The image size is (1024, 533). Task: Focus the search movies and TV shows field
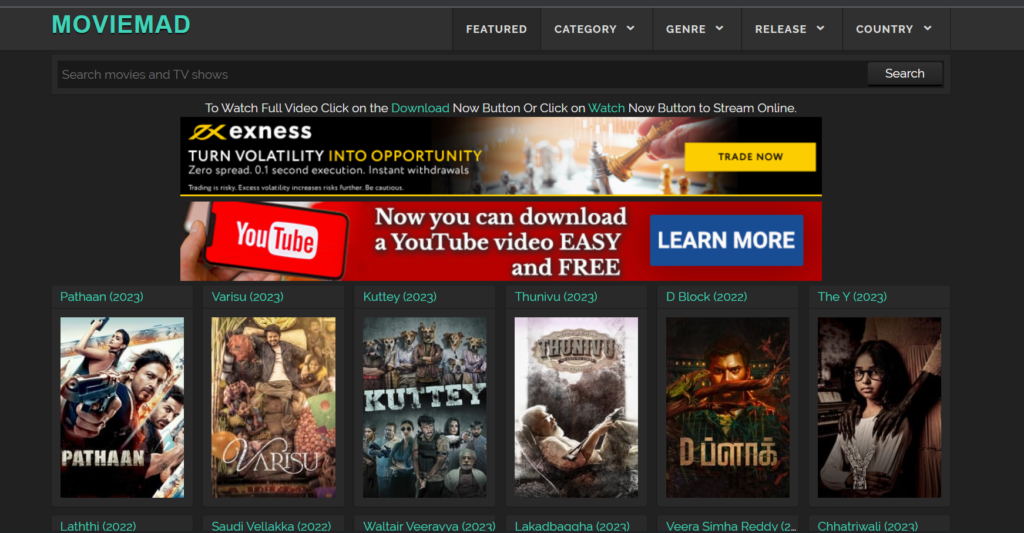coord(462,74)
